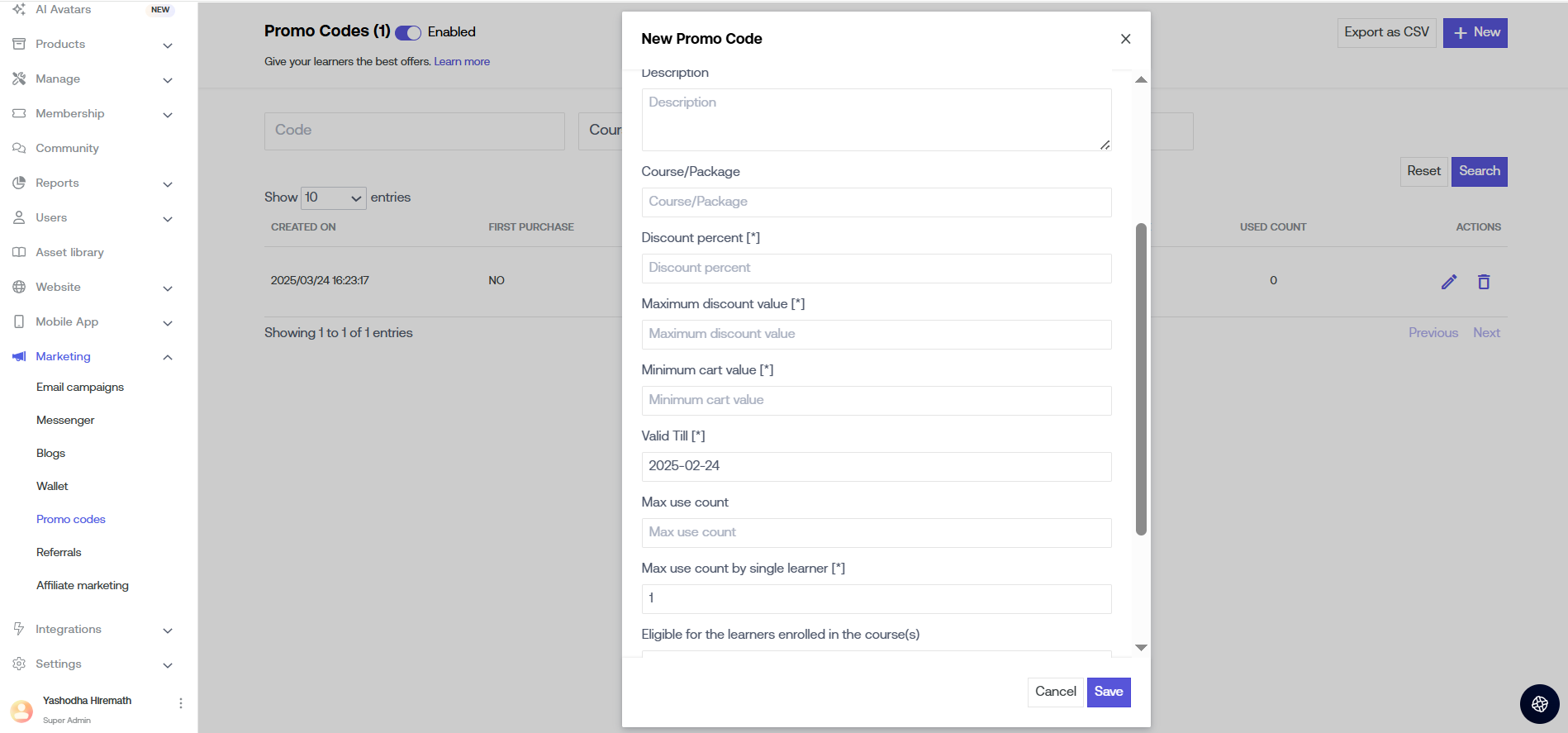Screen dimensions: 1568x733
Task: Click the Marketing megaphone icon
Action: pyautogui.click(x=19, y=356)
